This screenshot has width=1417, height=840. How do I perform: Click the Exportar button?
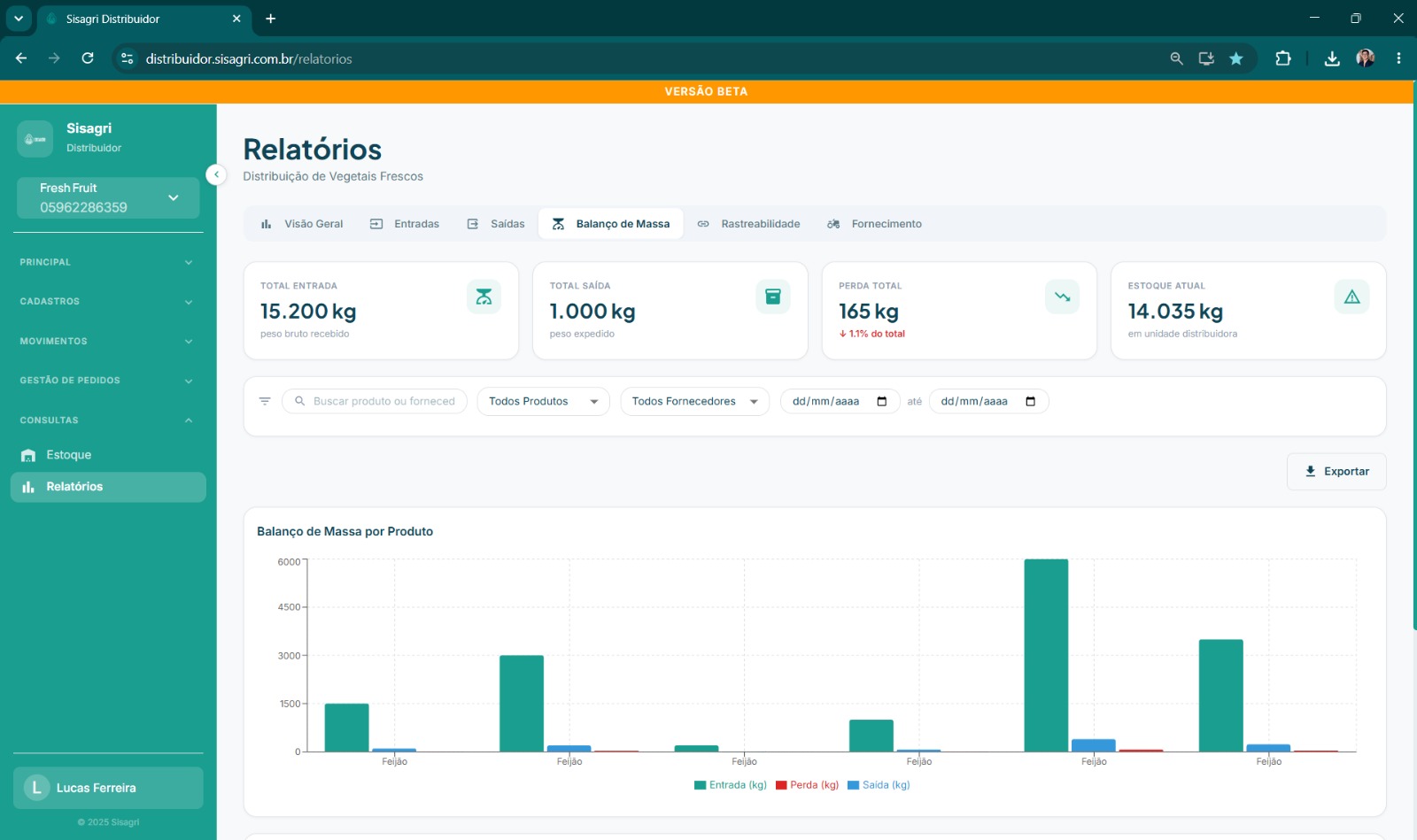tap(1336, 472)
